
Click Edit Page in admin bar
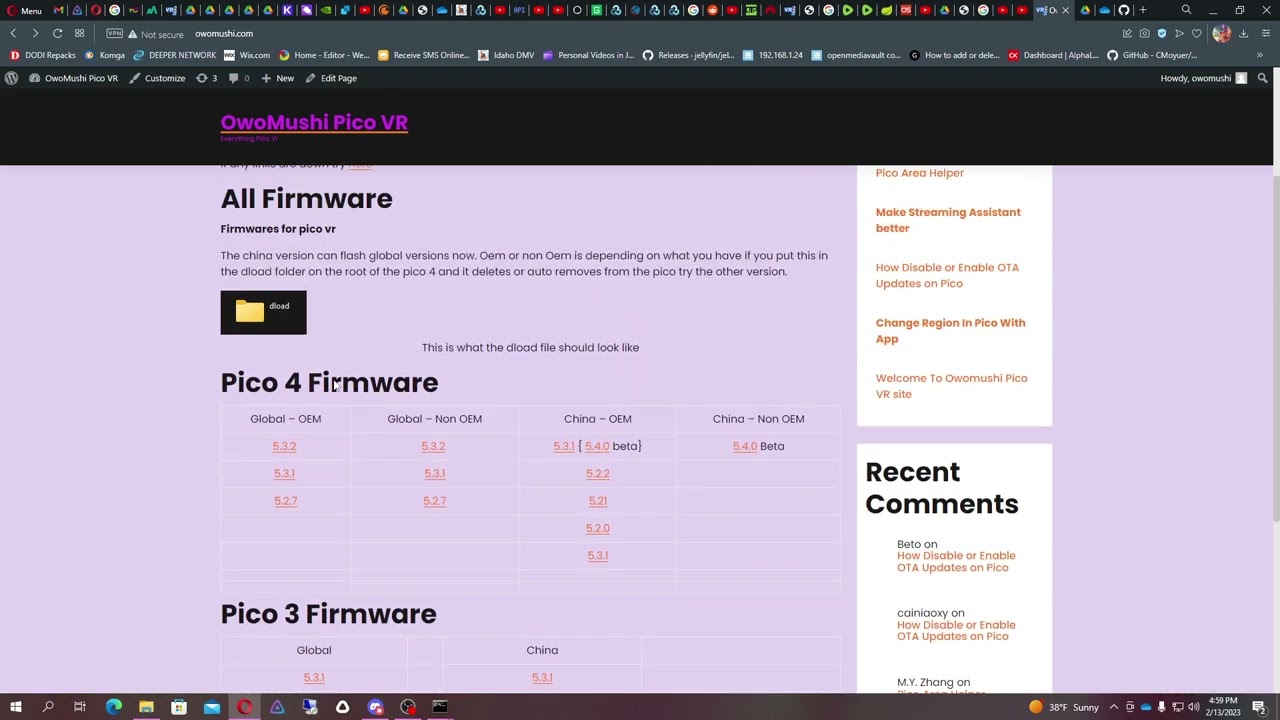331,78
